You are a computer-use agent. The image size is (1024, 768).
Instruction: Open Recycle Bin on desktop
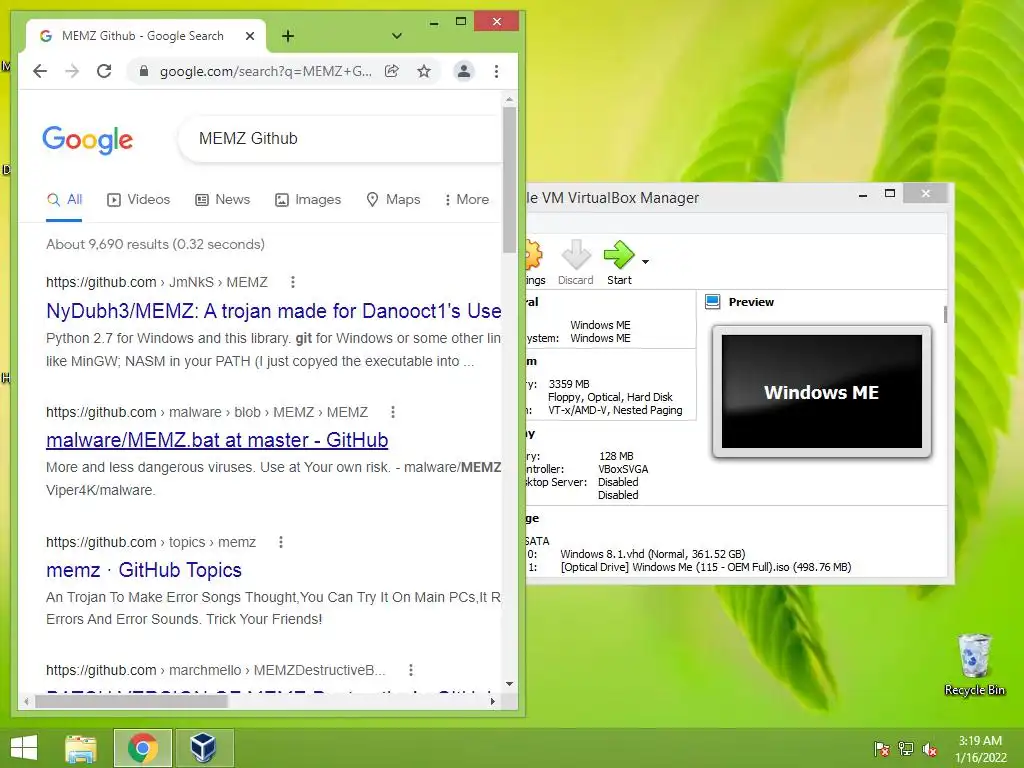[x=974, y=664]
